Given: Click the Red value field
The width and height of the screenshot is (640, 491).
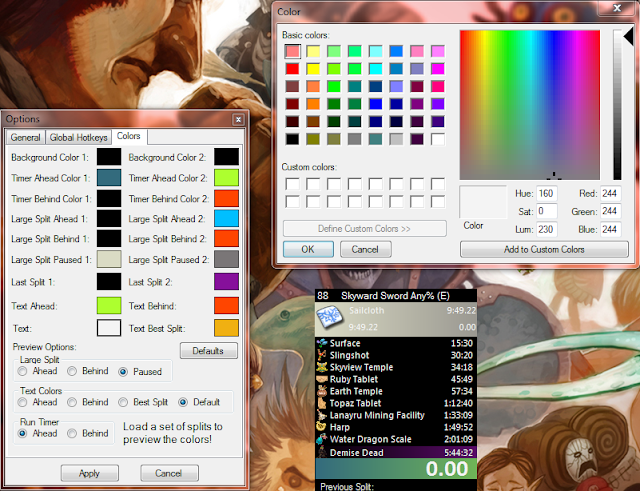Looking at the screenshot, I should tap(611, 193).
